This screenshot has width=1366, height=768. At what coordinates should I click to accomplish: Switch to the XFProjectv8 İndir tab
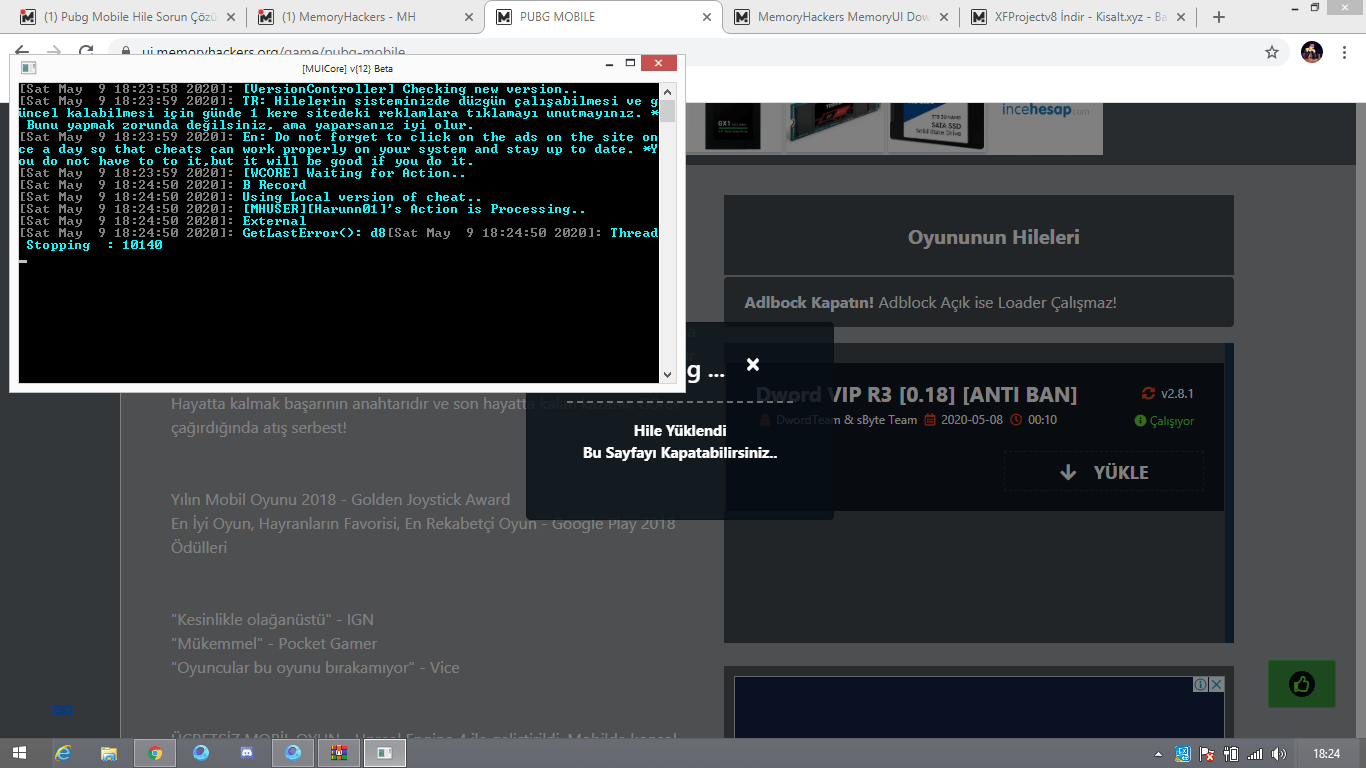pyautogui.click(x=1079, y=17)
